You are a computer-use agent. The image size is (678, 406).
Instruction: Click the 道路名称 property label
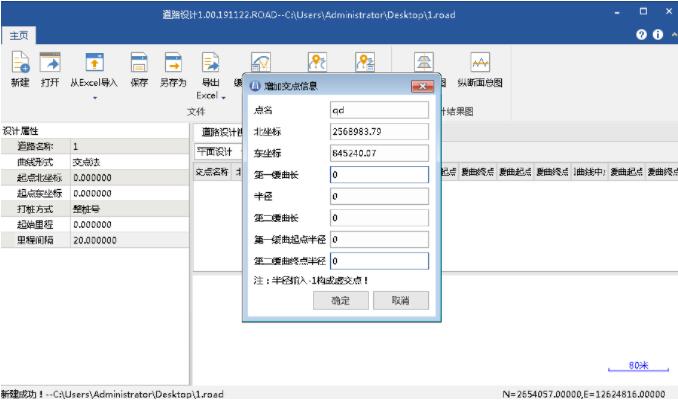pyautogui.click(x=35, y=147)
